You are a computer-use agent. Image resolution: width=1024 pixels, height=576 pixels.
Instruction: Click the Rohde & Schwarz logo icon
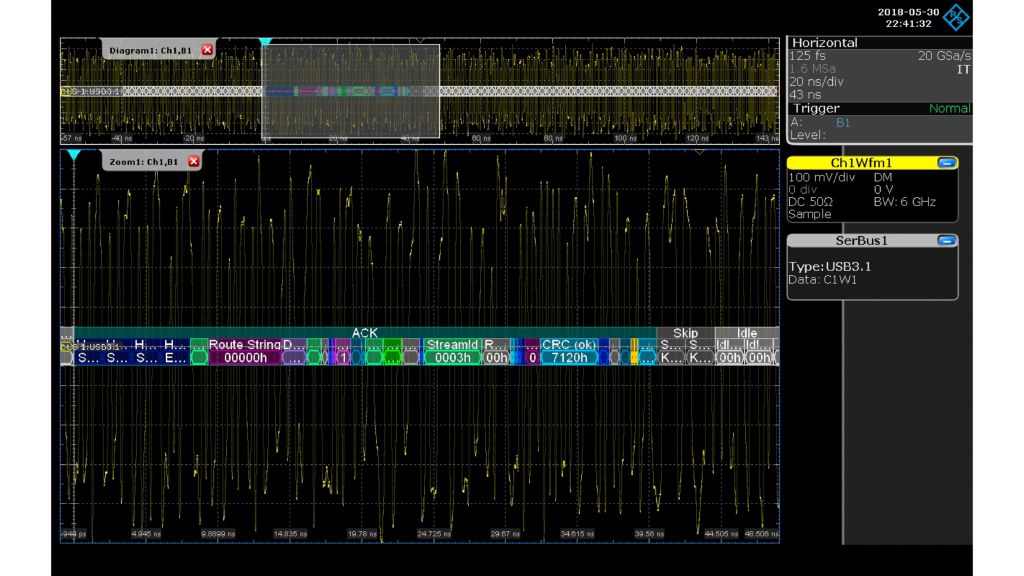(x=956, y=17)
